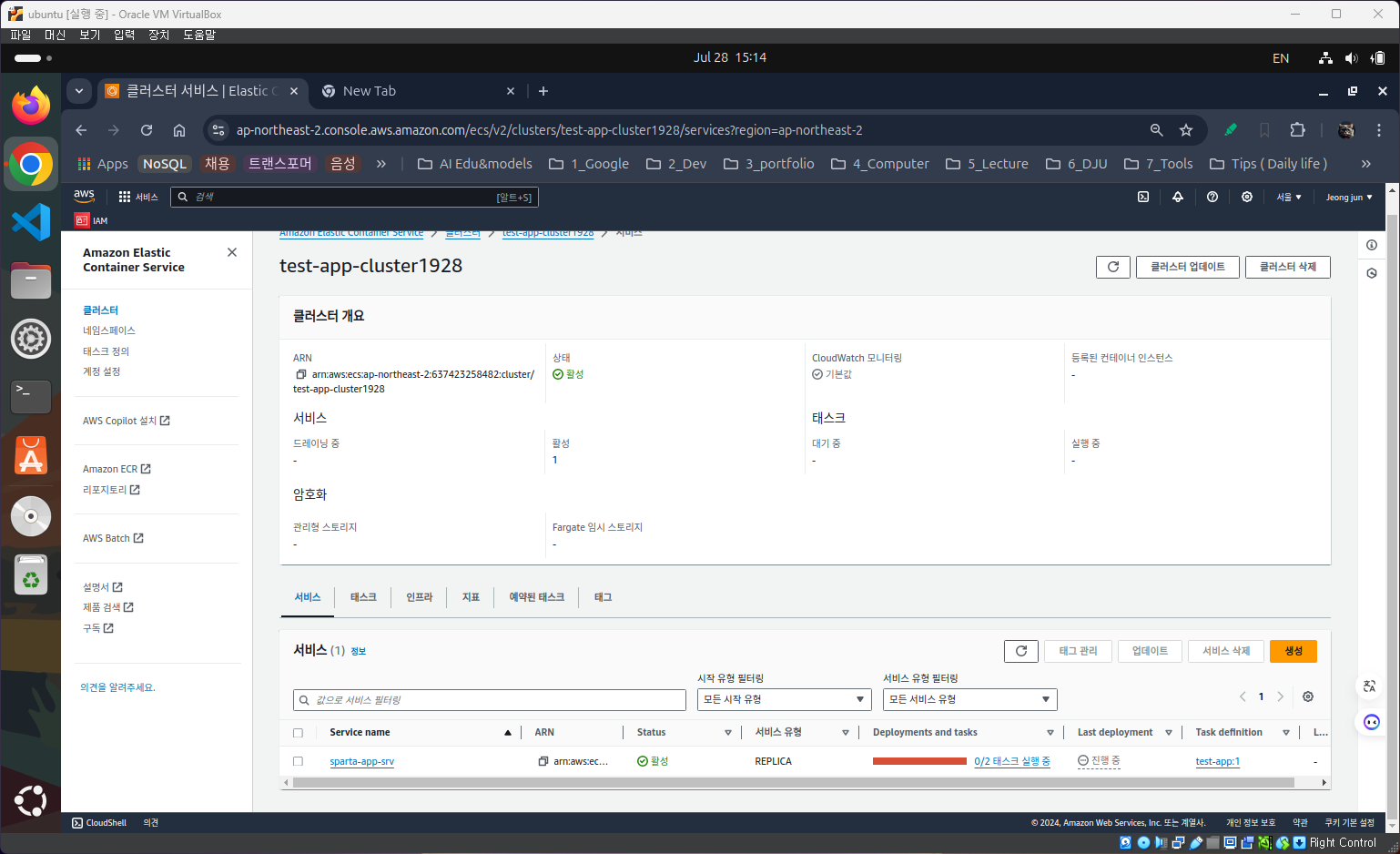Viewport: 1400px width, 854px height.
Task: Switch to the New Tab browser tab
Action: [x=417, y=91]
